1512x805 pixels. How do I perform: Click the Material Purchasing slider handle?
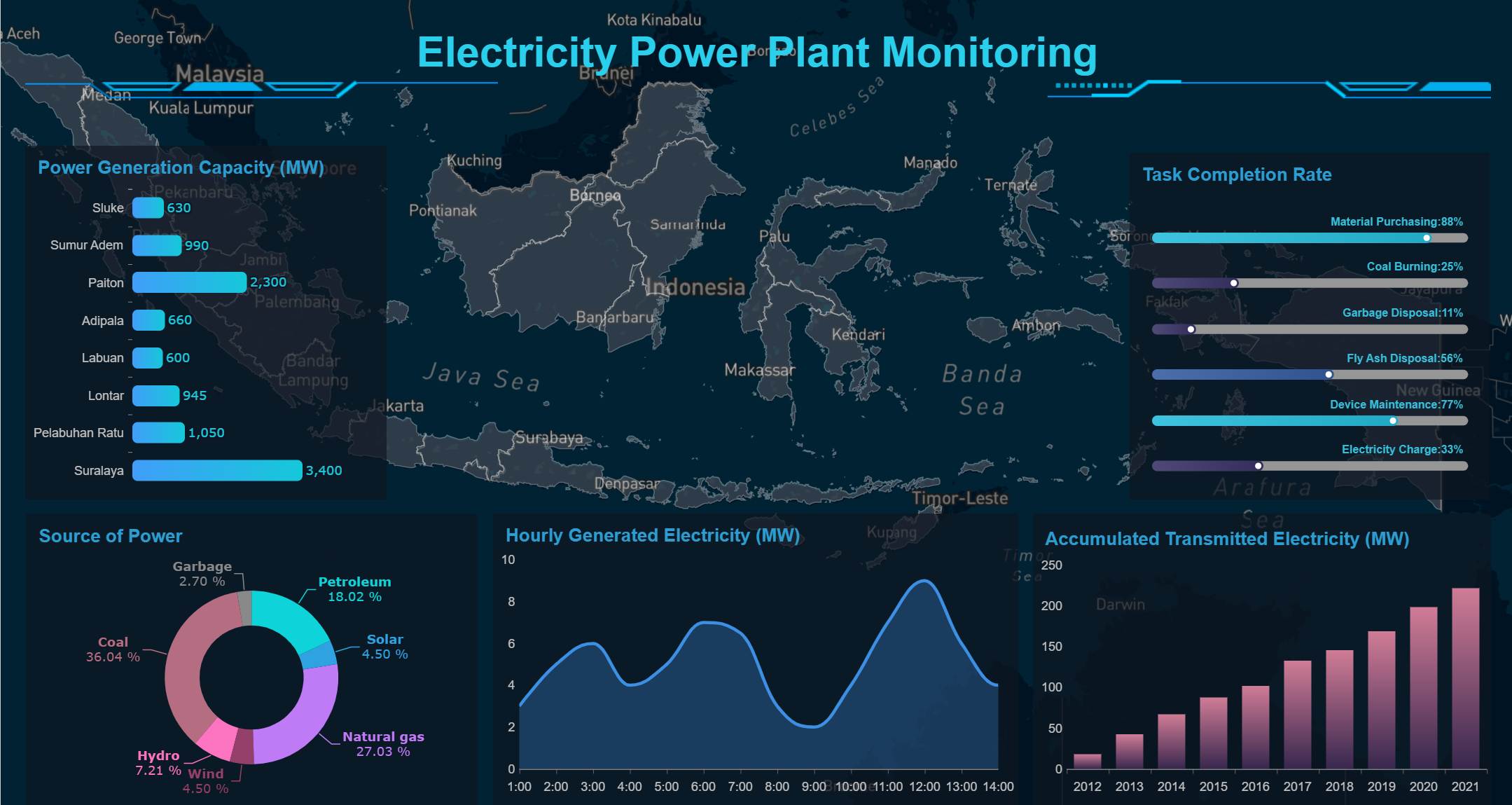[1427, 238]
